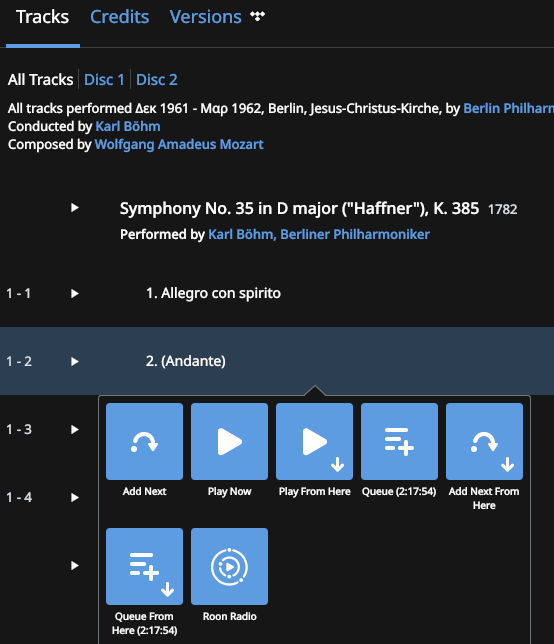Open the Berliner Philharmoniker performer link
Viewport: 554px width, 644px height.
(x=355, y=235)
